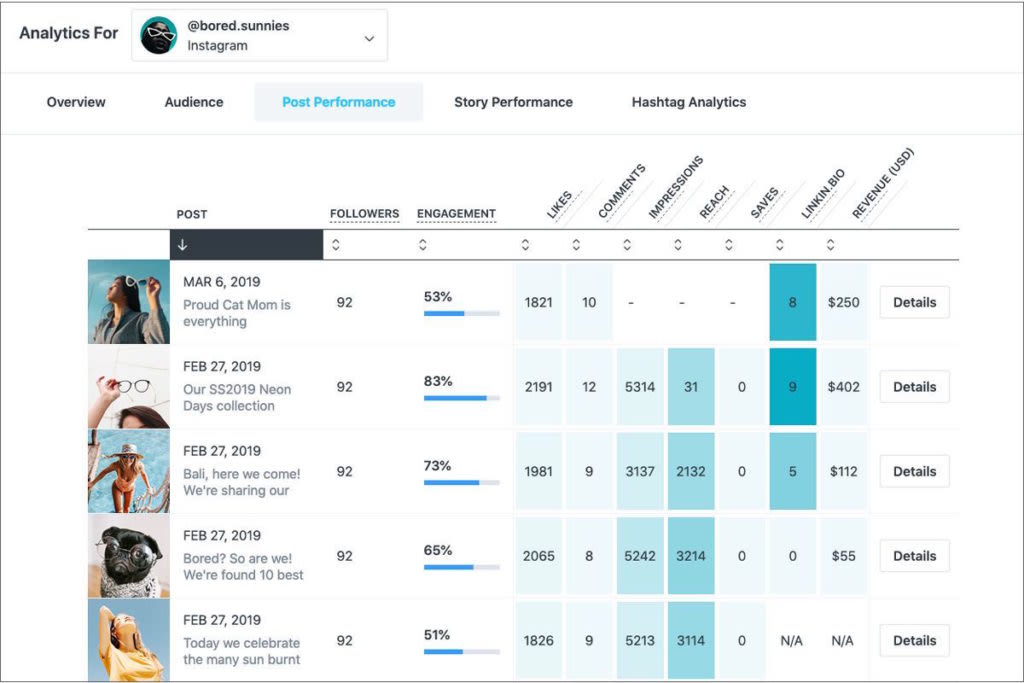Go to the Story Performance tab
The width and height of the screenshot is (1024, 683).
513,102
